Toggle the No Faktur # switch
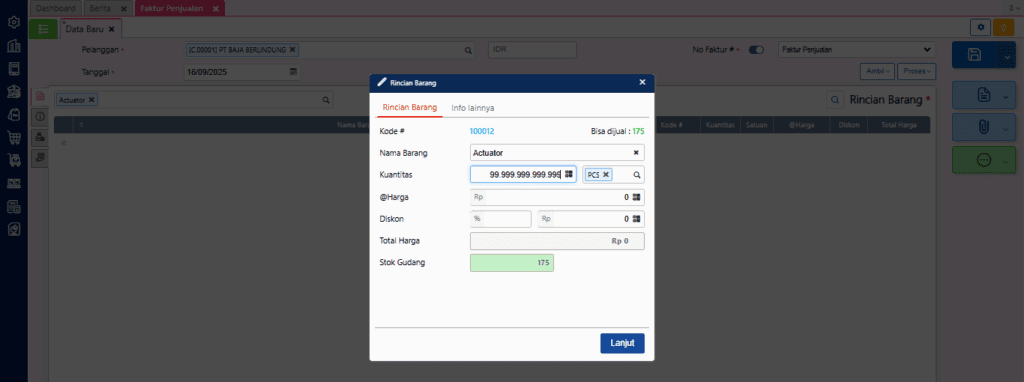1024x382 pixels. [x=756, y=50]
